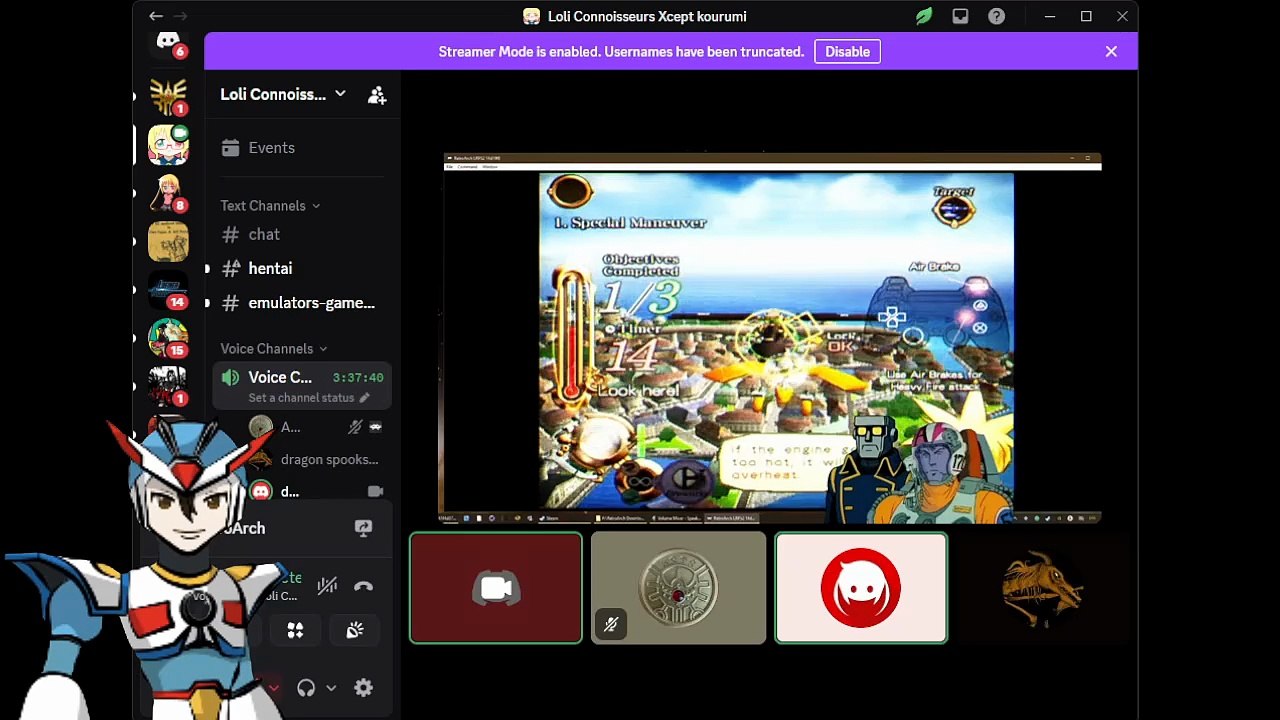Open the chat text channel
Viewport: 1280px width, 720px height.
pos(301,234)
